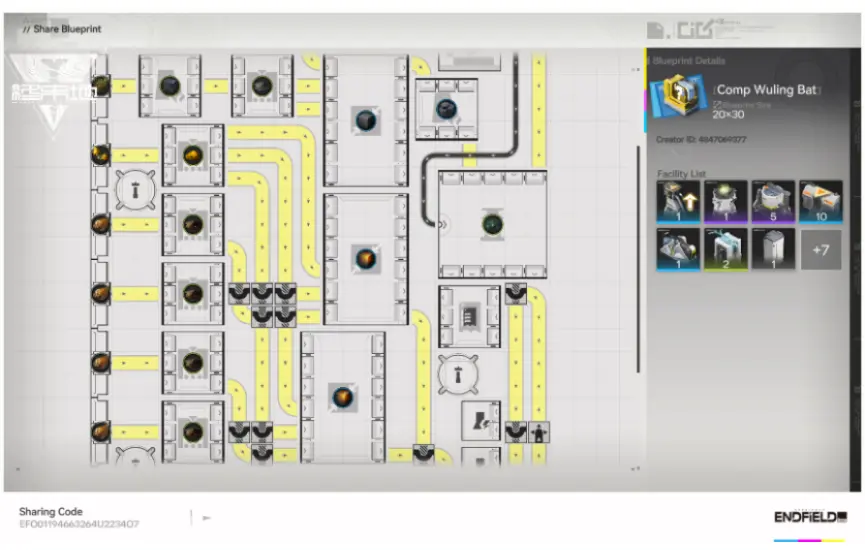Image resolution: width=865 pixels, height=550 pixels.
Task: Click the ENDFIELD logo in the footer
Action: [x=809, y=517]
